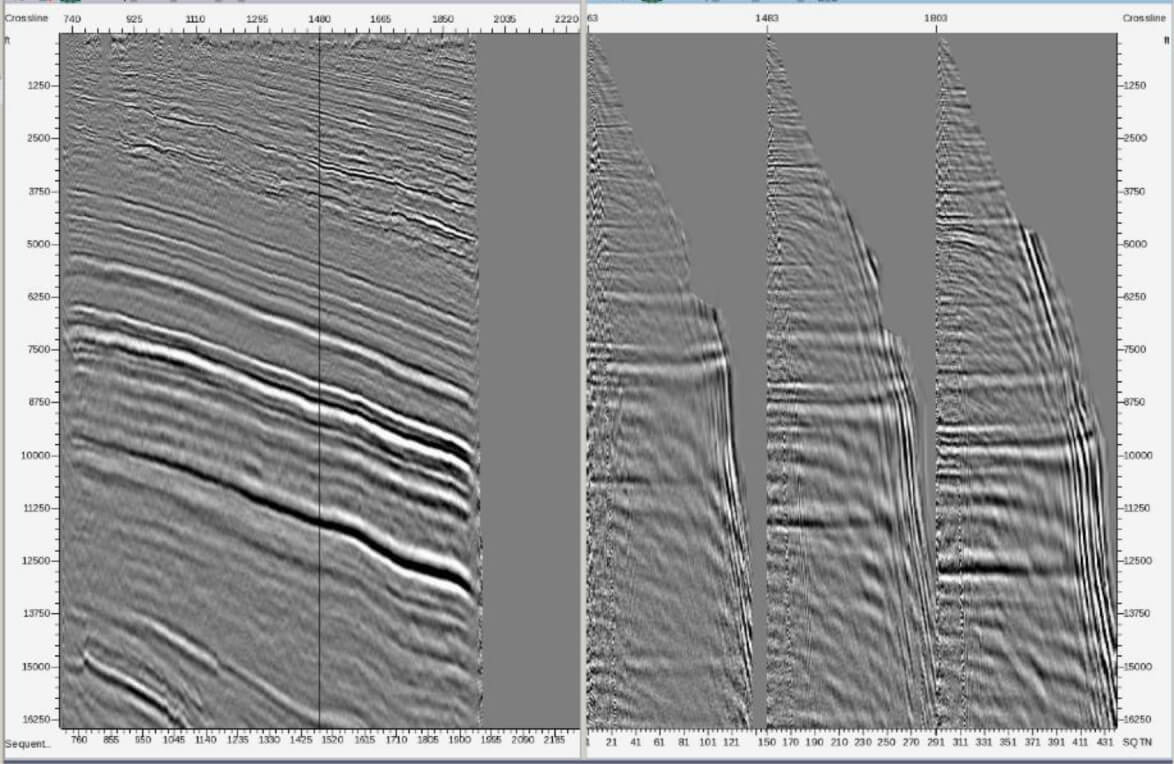The height and width of the screenshot is (764, 1174).
Task: Click trace number tick 291
Action: (936, 742)
